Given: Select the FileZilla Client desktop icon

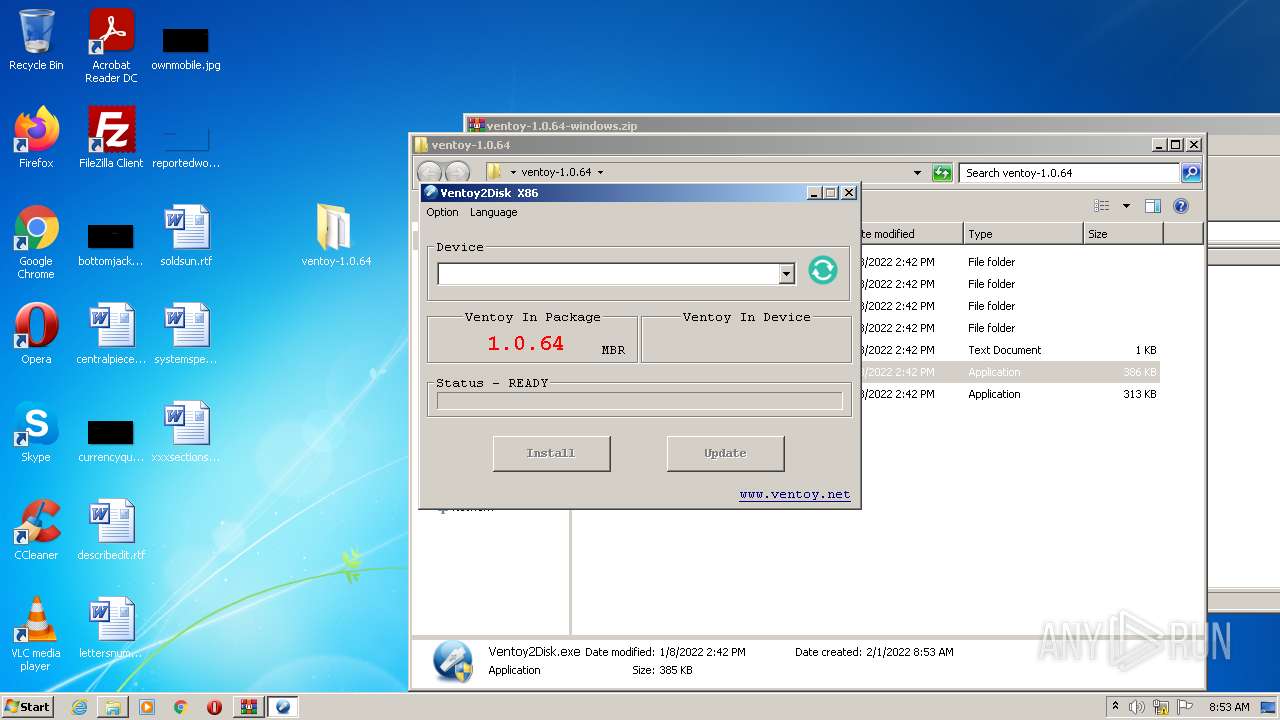Looking at the screenshot, I should tap(111, 138).
